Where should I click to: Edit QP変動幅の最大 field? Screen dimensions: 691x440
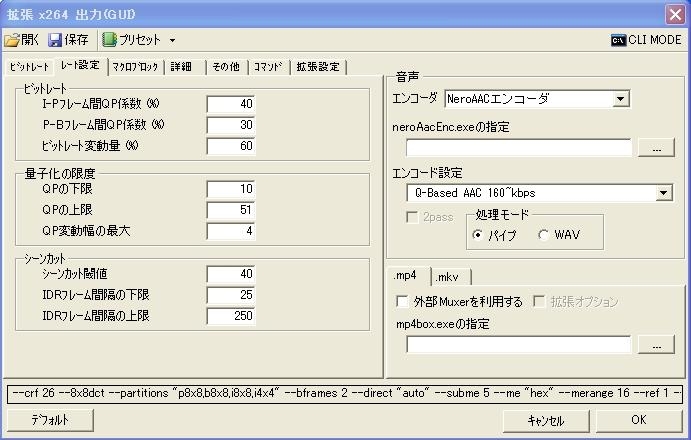tap(231, 231)
